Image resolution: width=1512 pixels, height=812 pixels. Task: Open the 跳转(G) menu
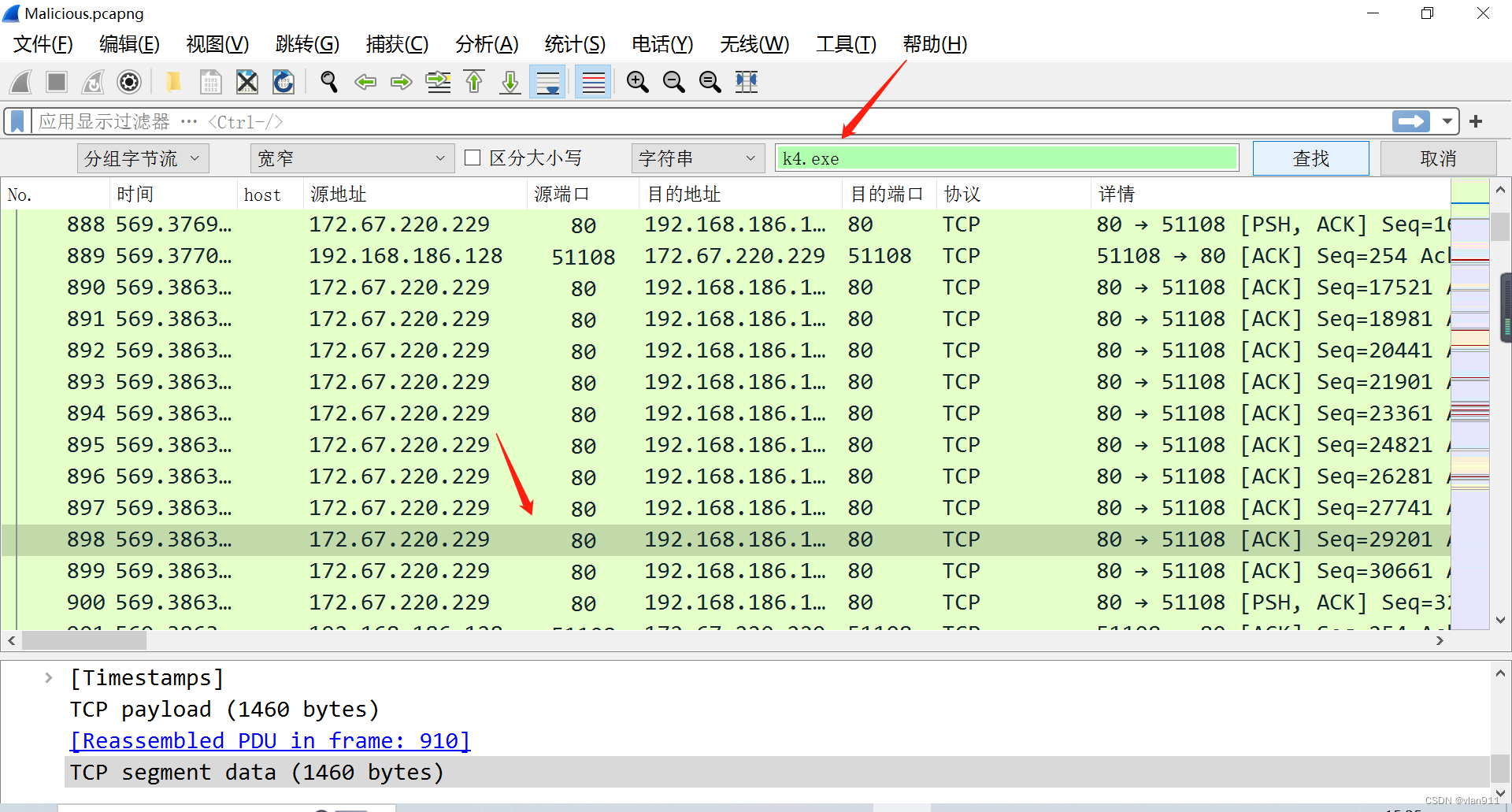307,44
